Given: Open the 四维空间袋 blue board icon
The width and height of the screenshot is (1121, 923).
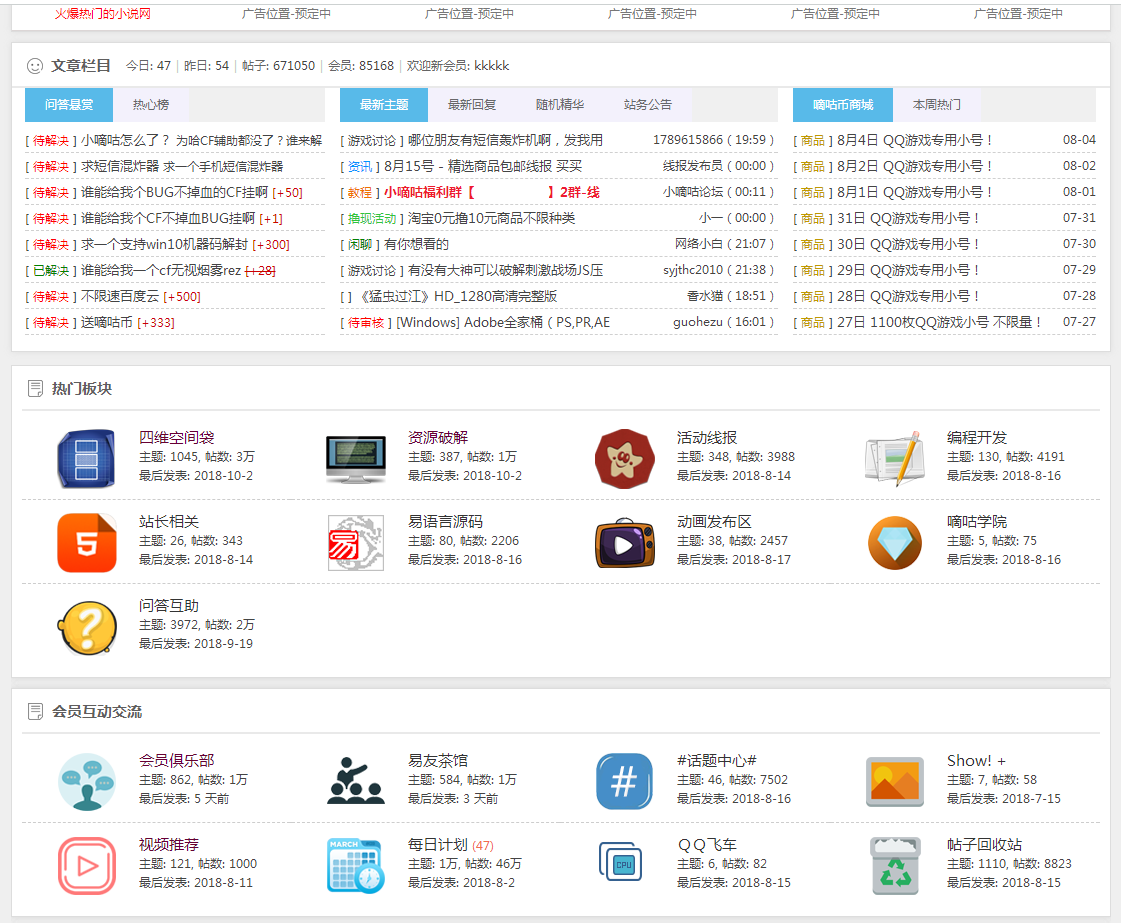Looking at the screenshot, I should [x=86, y=458].
